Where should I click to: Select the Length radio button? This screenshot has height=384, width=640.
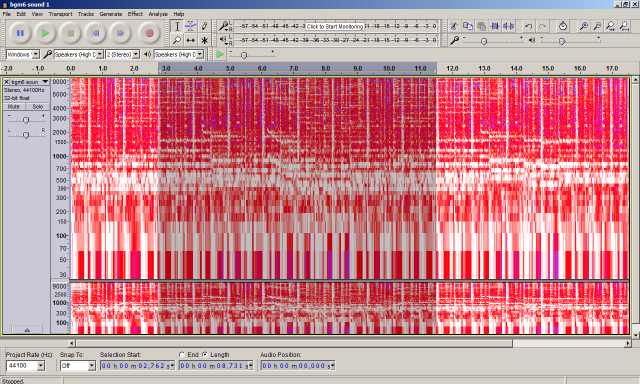point(205,354)
